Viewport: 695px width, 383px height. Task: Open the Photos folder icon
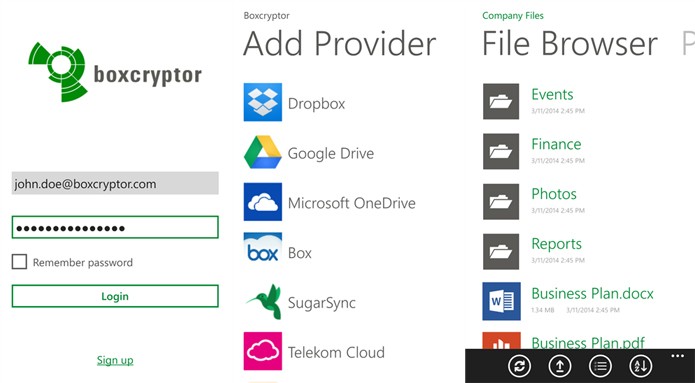(501, 202)
